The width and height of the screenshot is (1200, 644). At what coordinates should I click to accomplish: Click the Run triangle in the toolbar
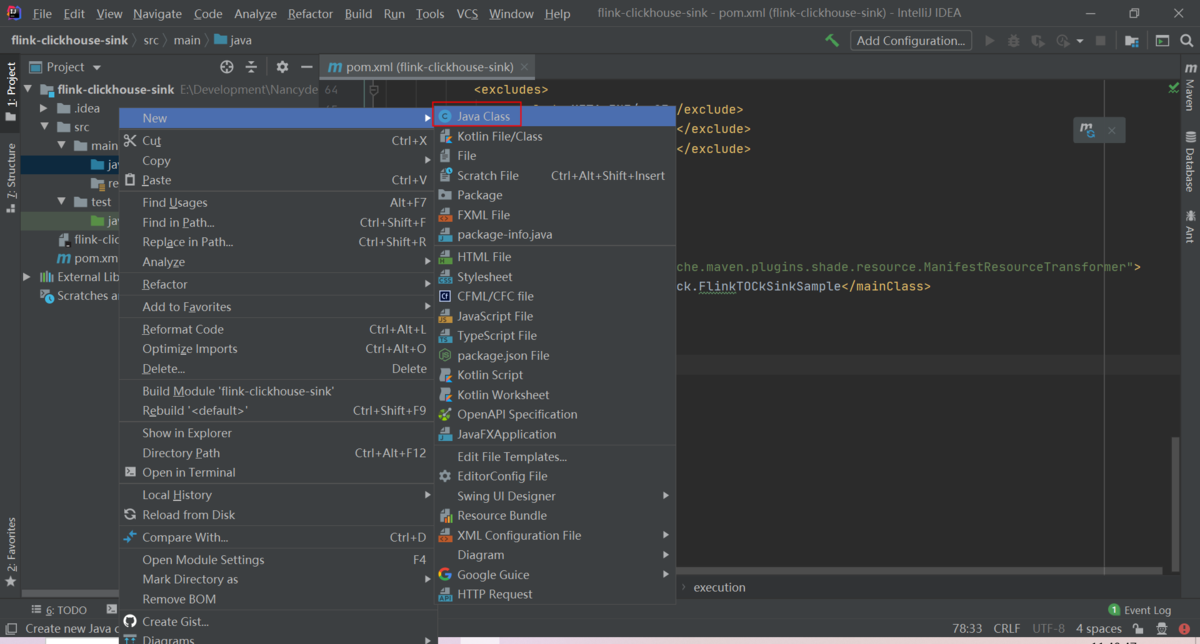(990, 41)
